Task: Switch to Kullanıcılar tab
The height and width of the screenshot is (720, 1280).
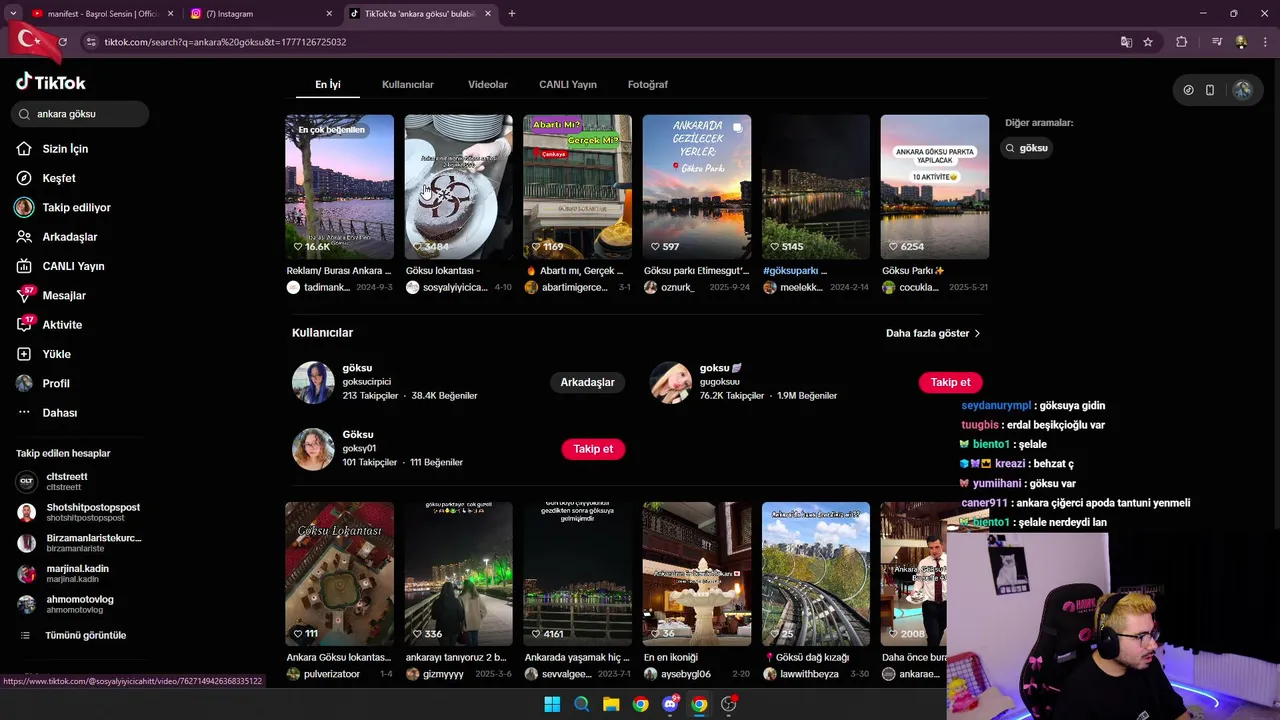Action: (x=408, y=85)
